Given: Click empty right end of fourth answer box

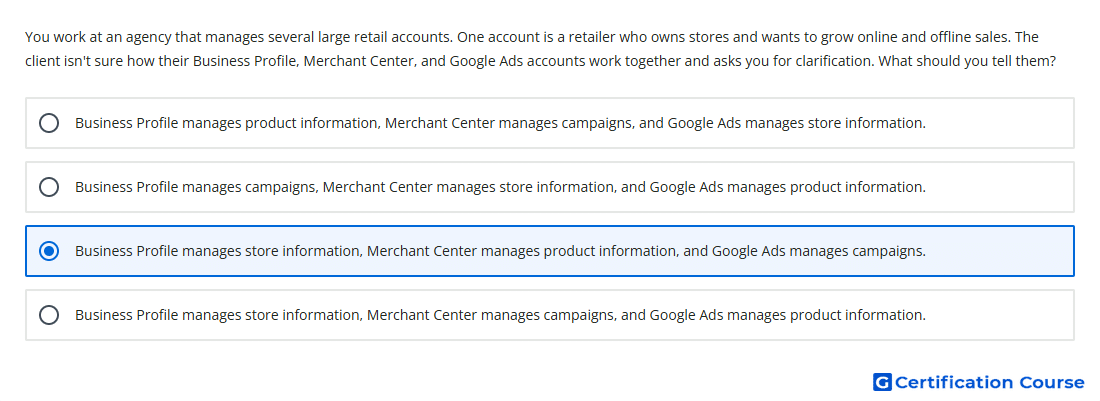Looking at the screenshot, I should [x=1000, y=315].
